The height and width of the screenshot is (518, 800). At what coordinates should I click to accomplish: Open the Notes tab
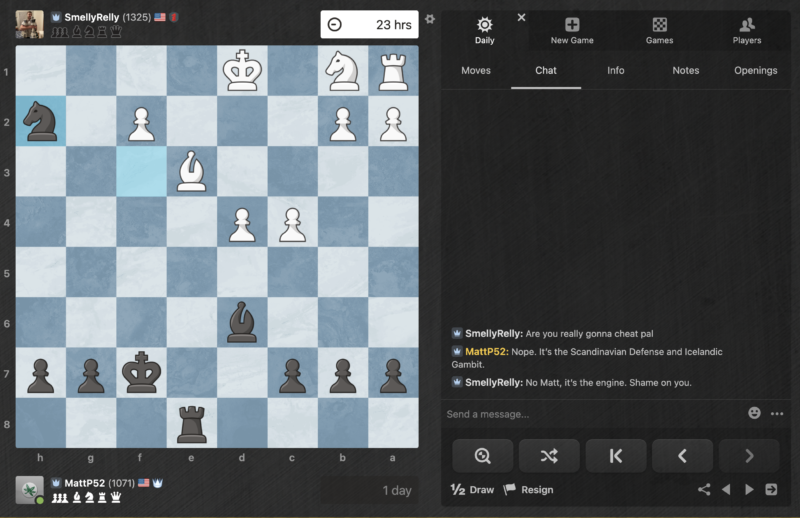[685, 70]
